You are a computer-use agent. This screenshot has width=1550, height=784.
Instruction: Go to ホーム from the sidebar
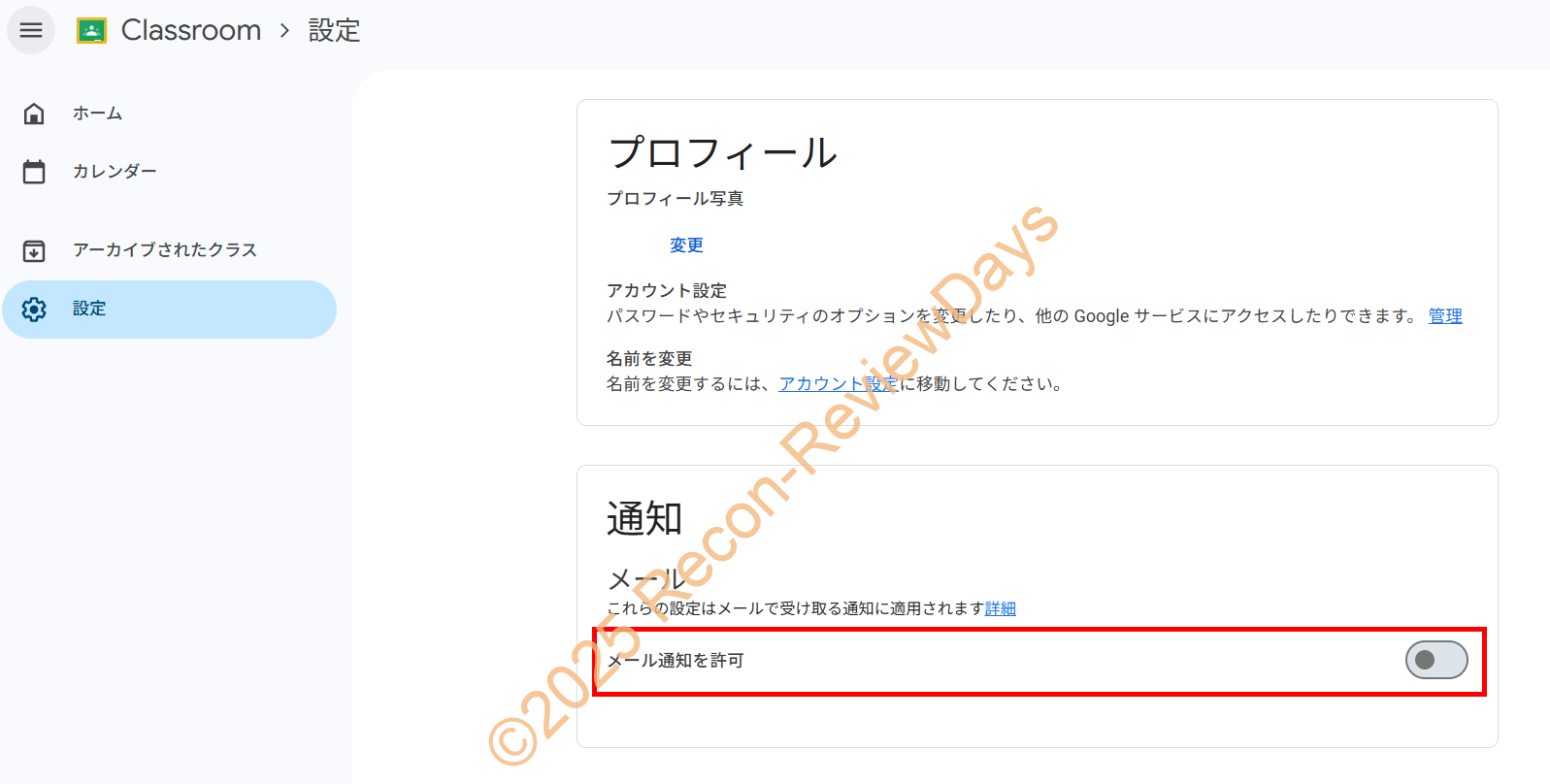(x=97, y=114)
